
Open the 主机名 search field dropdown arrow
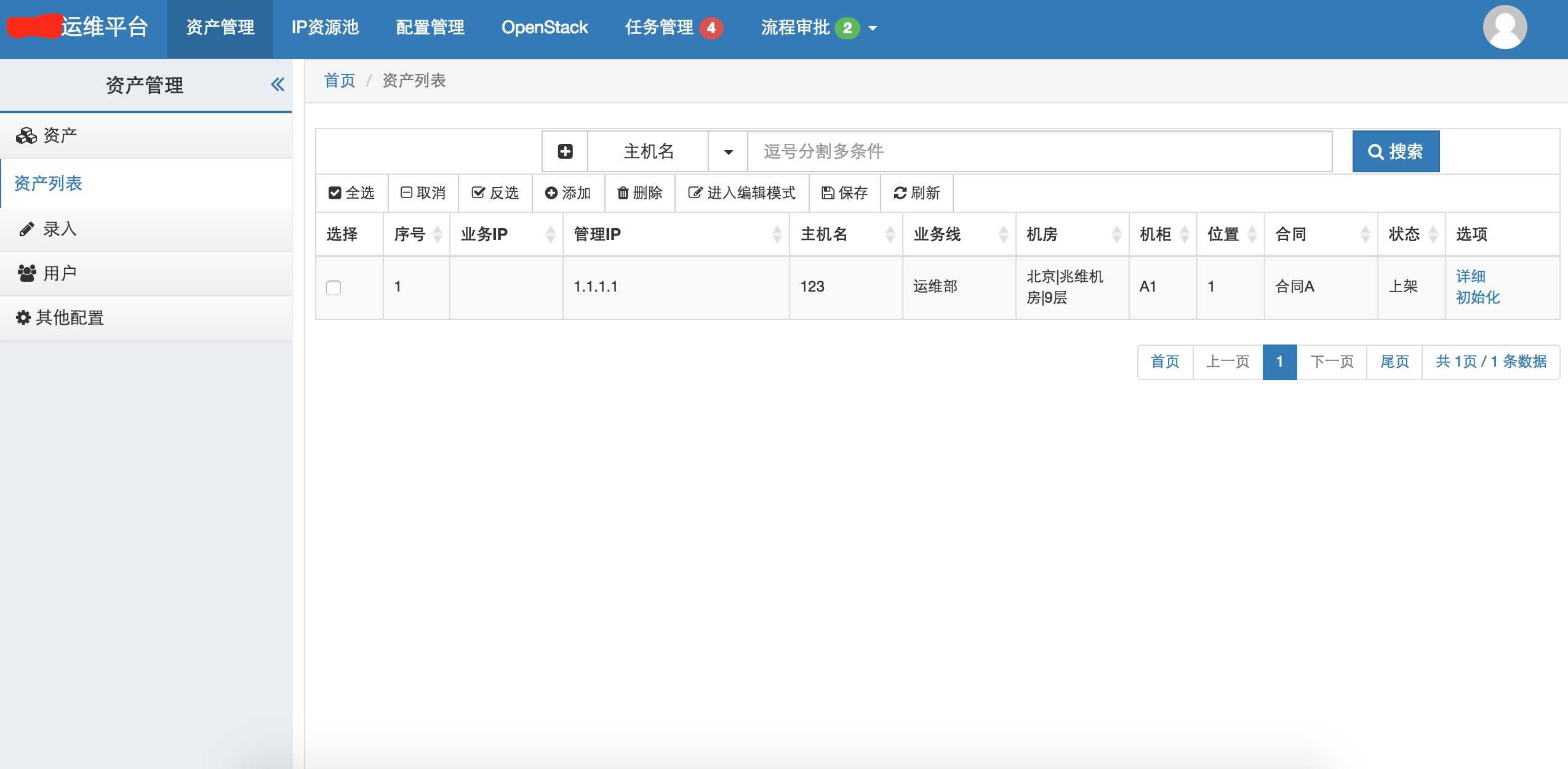(728, 151)
